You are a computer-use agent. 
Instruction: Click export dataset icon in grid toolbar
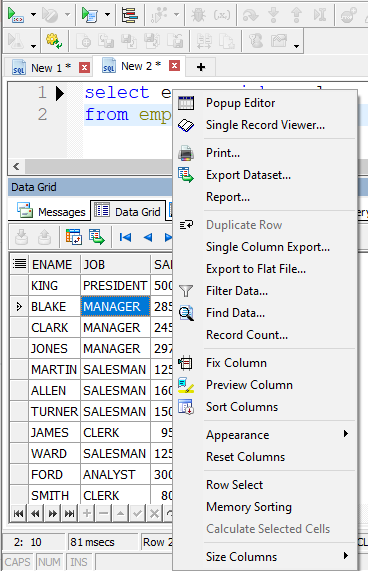click(x=96, y=237)
